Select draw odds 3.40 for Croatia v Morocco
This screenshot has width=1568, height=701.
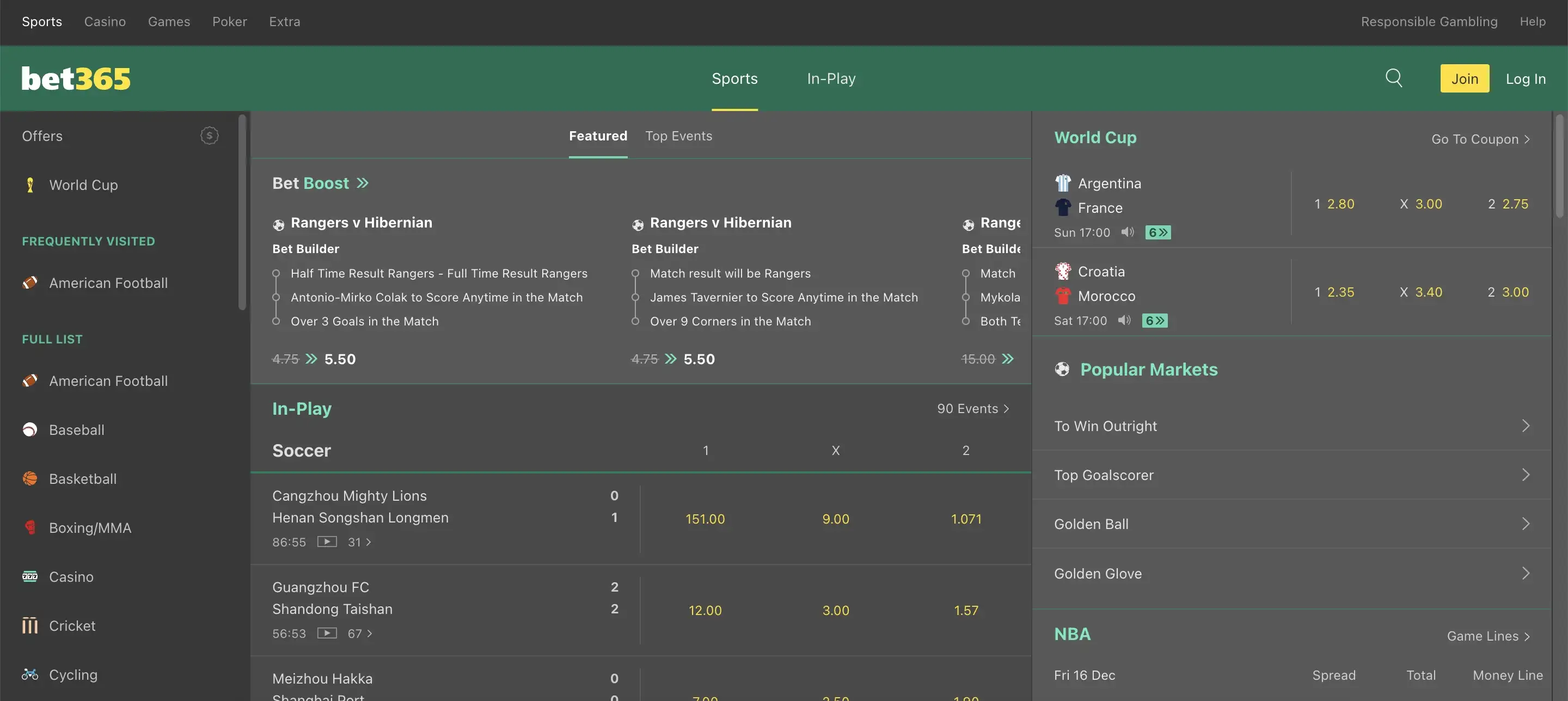click(x=1420, y=292)
